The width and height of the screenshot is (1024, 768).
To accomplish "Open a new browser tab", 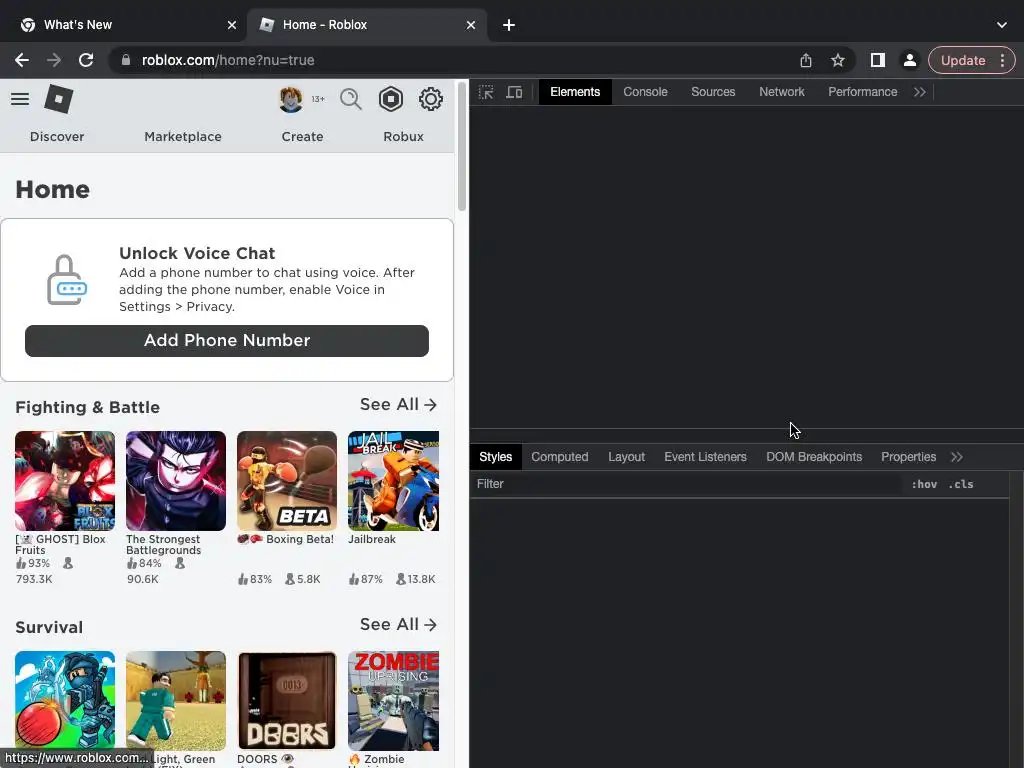I will coord(509,25).
